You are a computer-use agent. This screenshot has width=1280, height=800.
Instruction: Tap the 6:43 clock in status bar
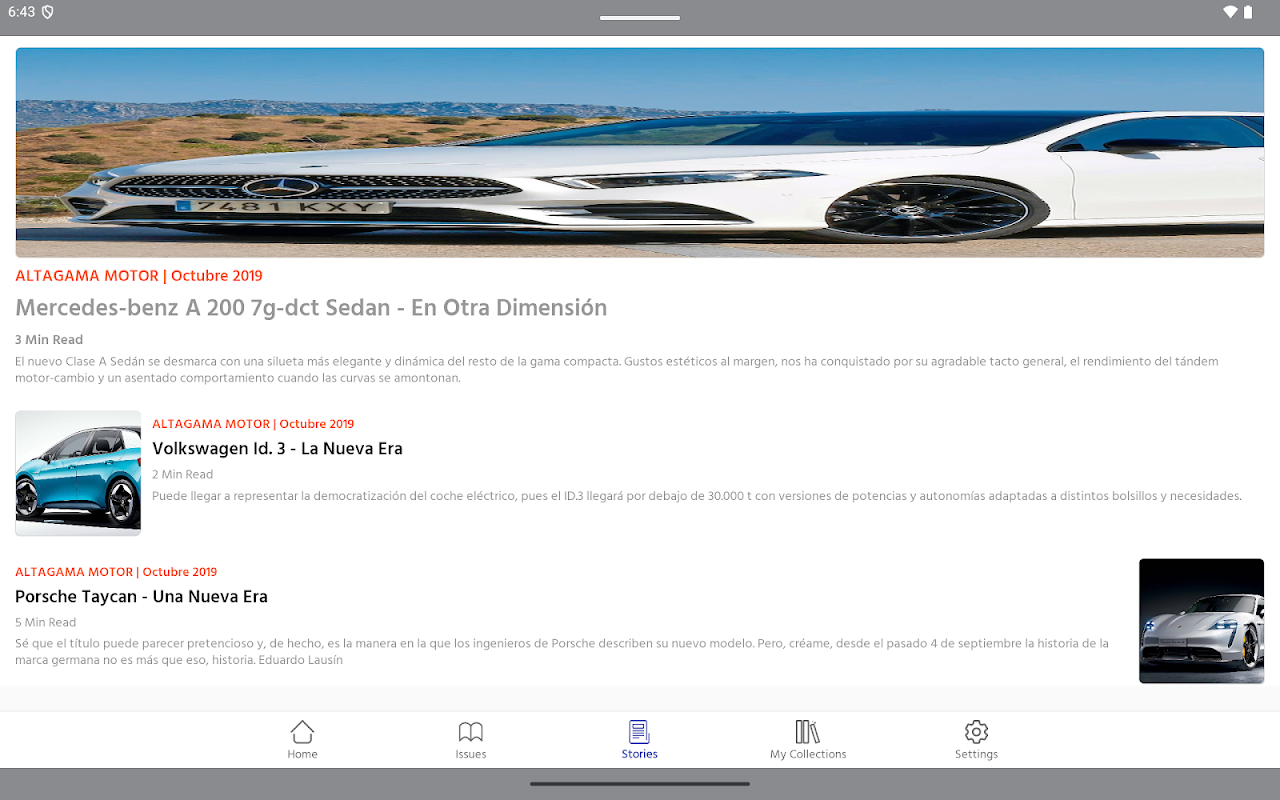point(21,12)
